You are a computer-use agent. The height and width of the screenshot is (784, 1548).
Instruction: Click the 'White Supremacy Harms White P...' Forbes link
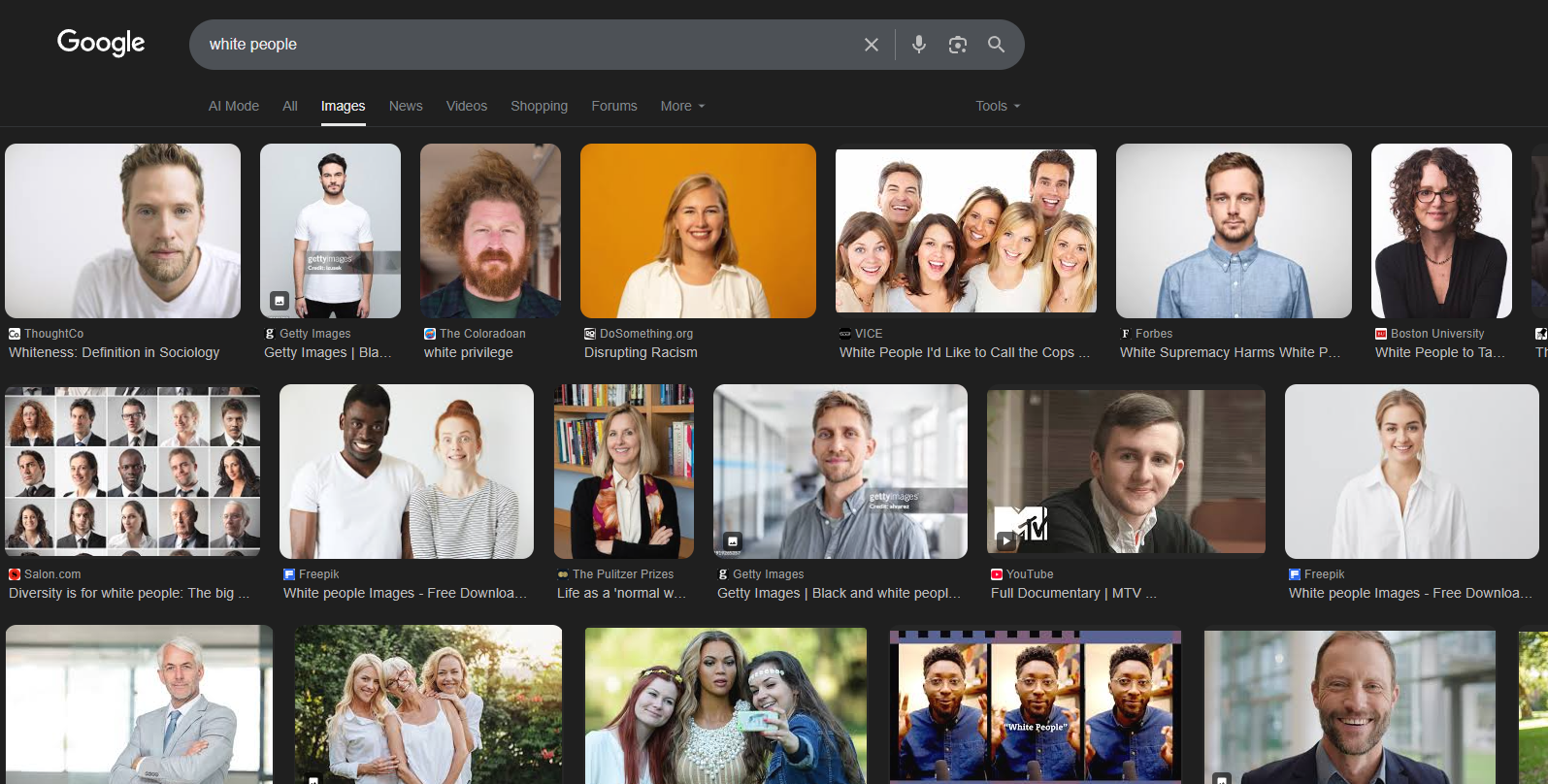[x=1229, y=352]
